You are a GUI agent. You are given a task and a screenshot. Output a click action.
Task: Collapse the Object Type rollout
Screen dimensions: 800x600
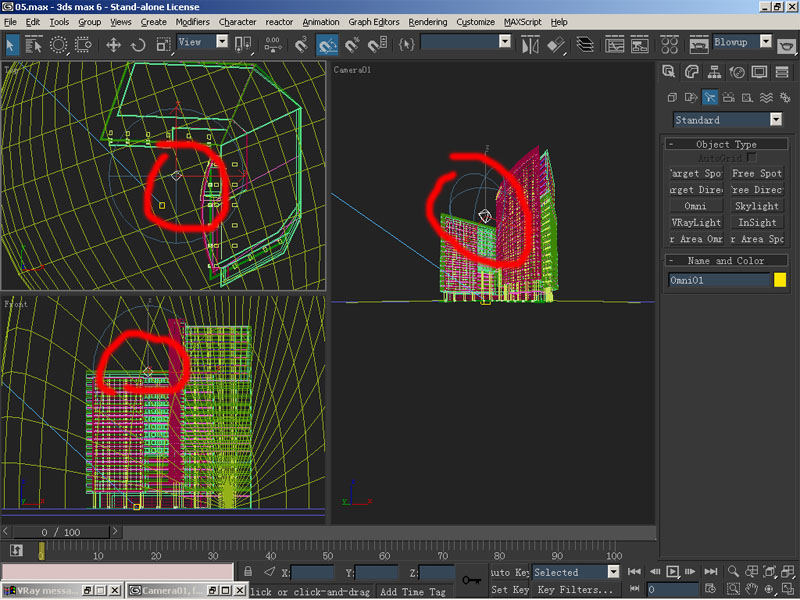727,145
